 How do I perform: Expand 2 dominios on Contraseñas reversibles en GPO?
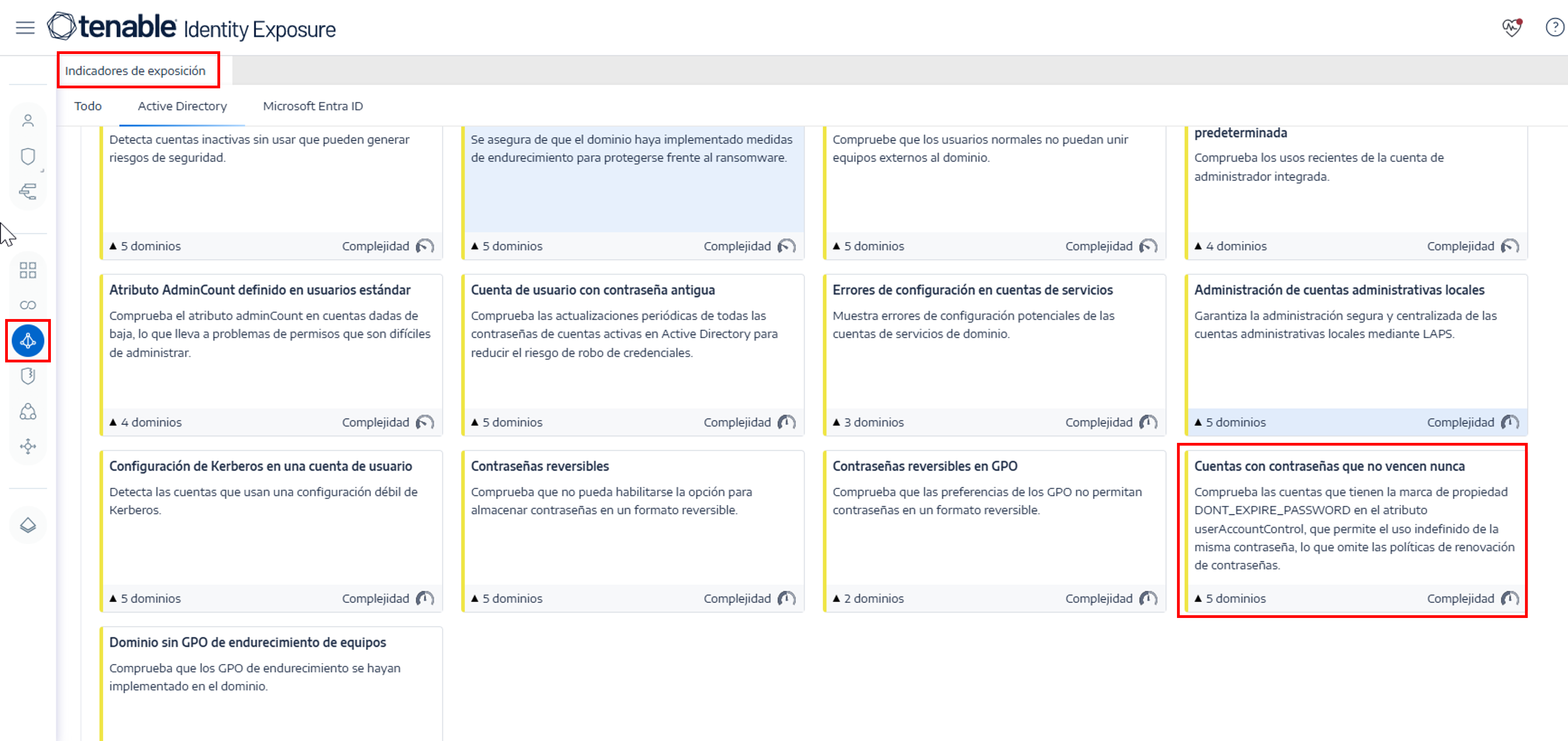[x=868, y=598]
